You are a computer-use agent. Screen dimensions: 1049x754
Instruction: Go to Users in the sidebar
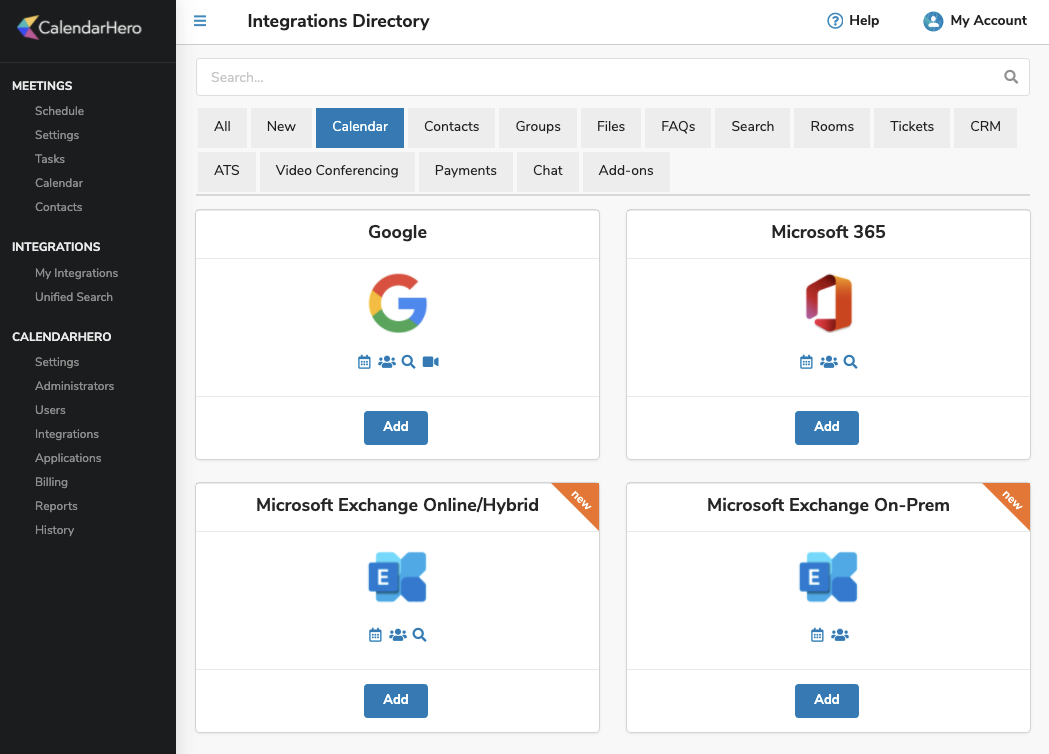point(50,410)
